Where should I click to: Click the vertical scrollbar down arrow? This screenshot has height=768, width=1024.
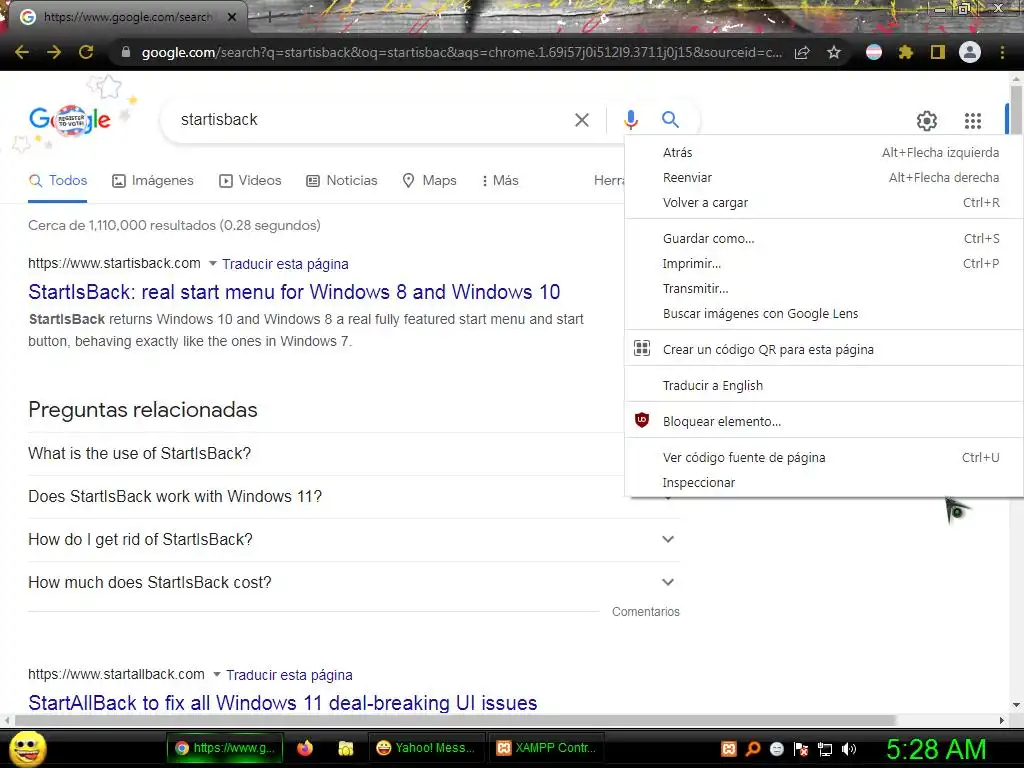click(1016, 705)
